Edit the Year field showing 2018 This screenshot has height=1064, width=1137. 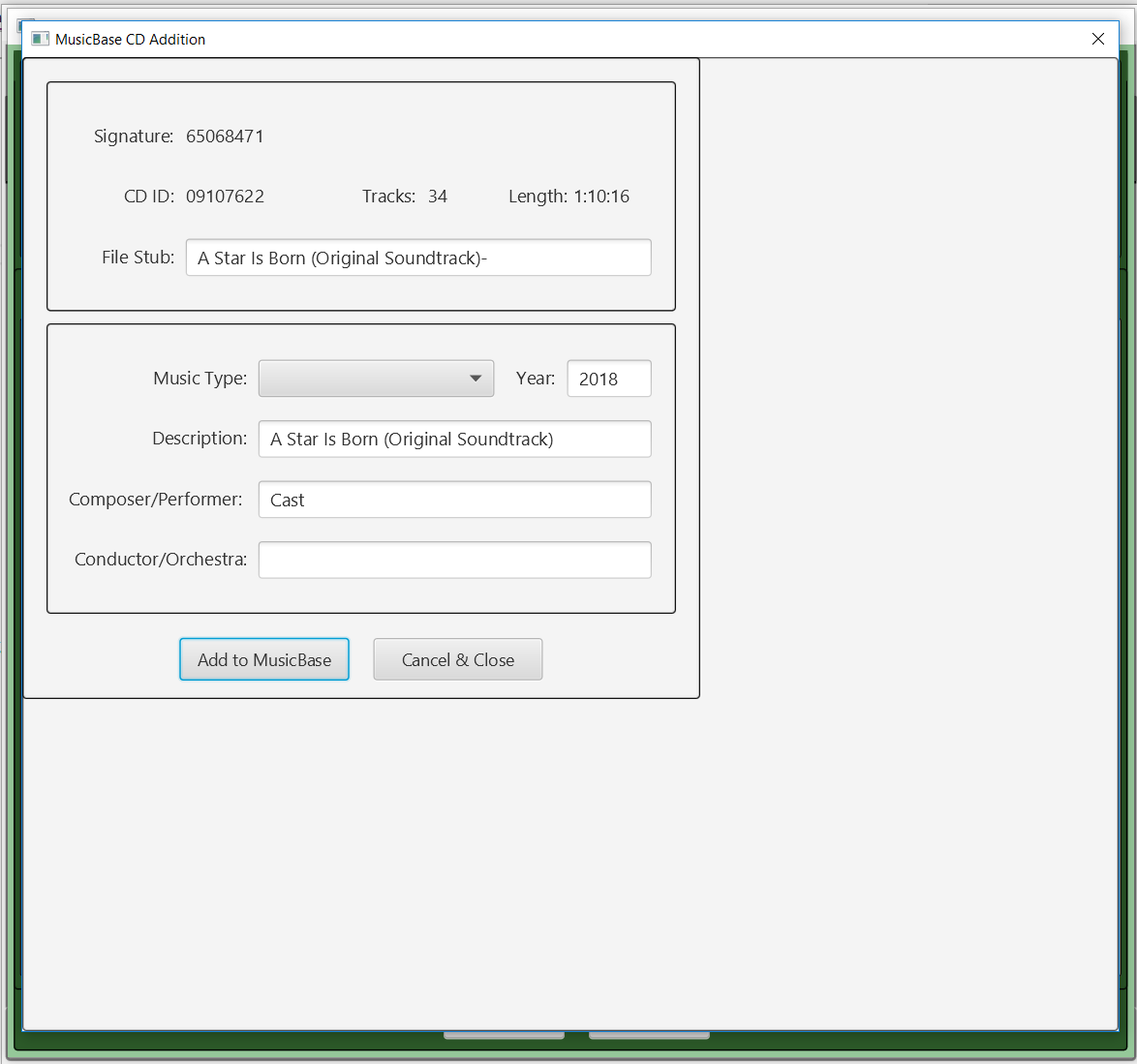(609, 379)
